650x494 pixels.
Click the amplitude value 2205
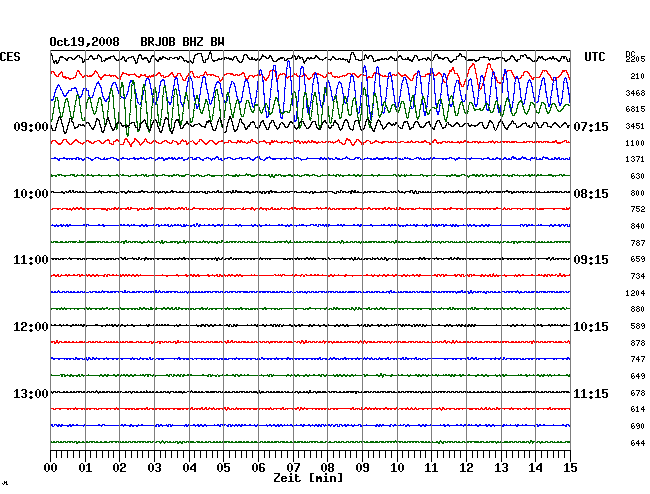coord(635,59)
